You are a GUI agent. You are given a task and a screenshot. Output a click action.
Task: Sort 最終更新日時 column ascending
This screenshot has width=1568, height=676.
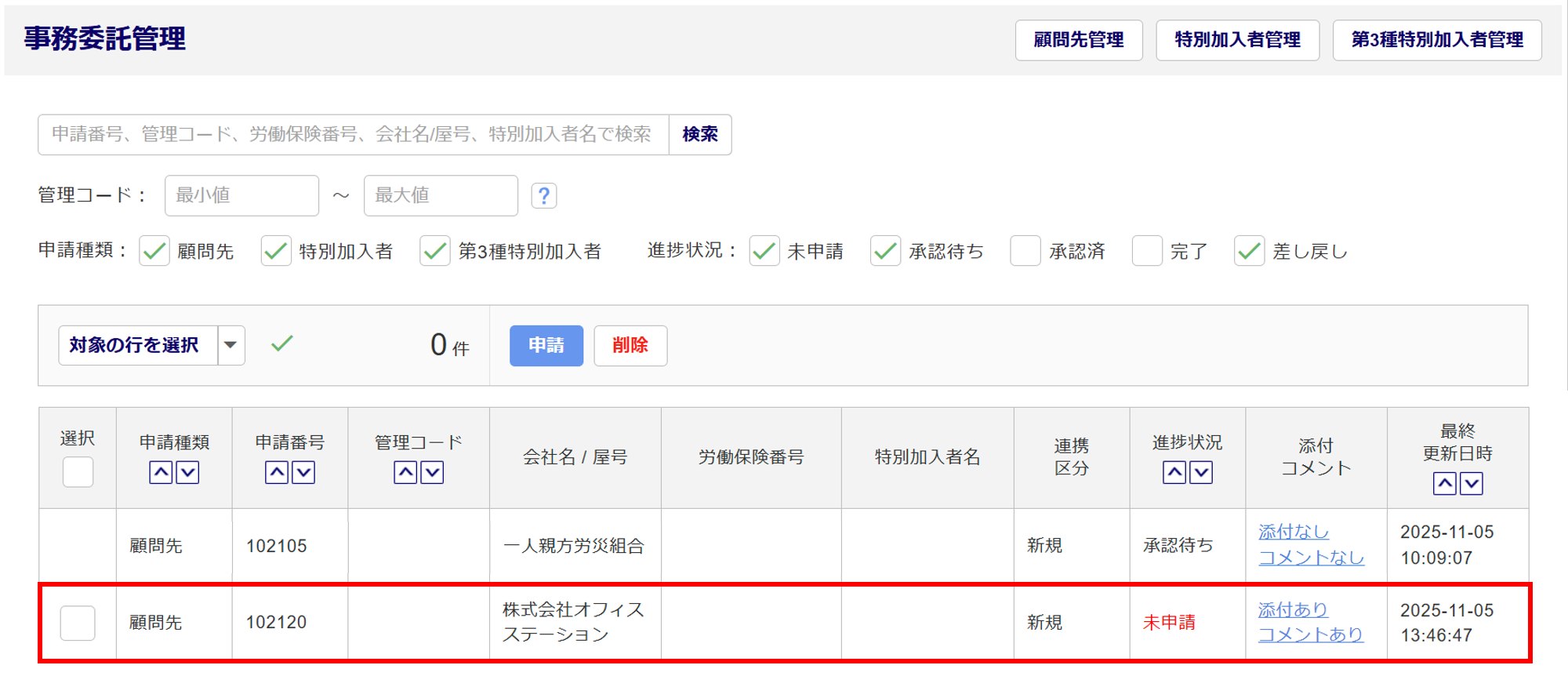click(1444, 483)
